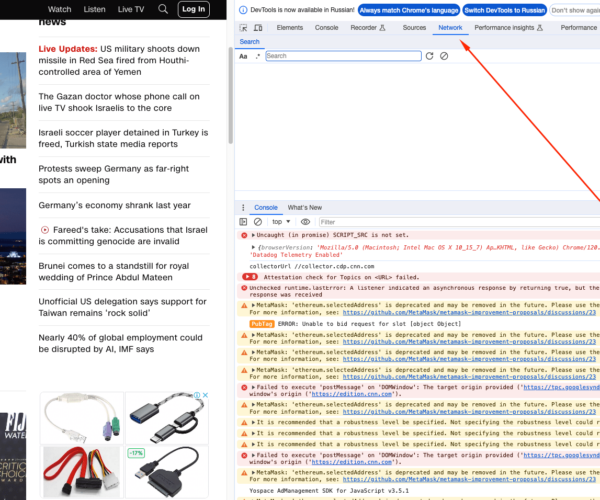This screenshot has height=500, width=600.
Task: Open the CNN site search magnifier
Action: pos(164,9)
